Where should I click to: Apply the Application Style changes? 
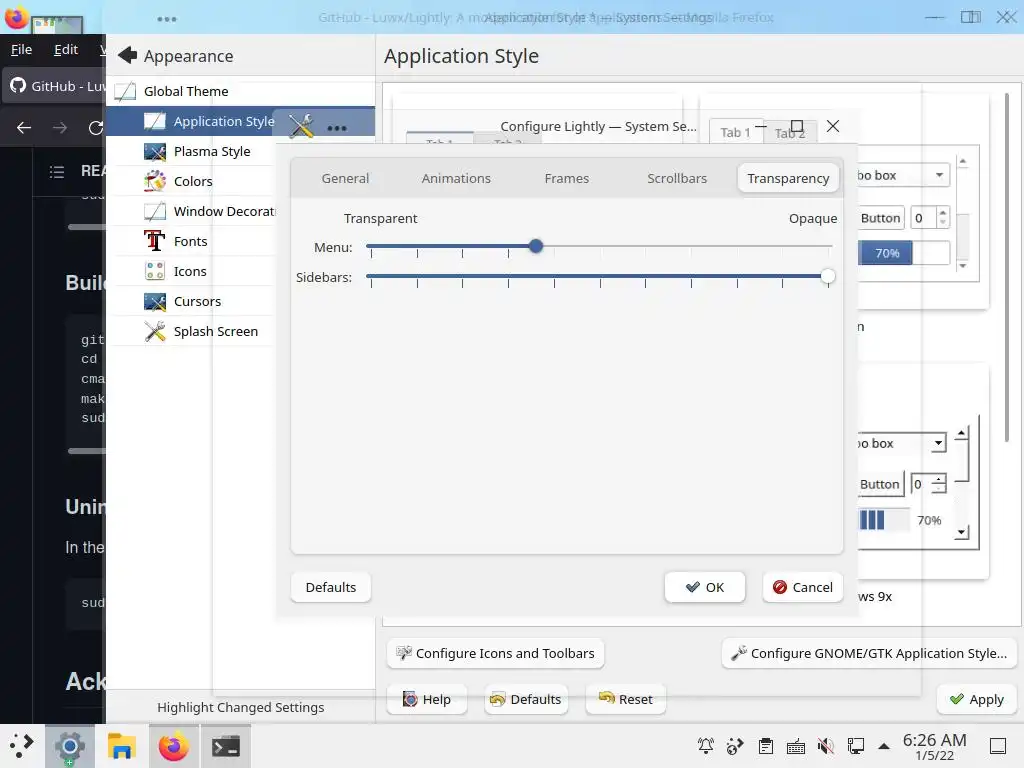977,699
